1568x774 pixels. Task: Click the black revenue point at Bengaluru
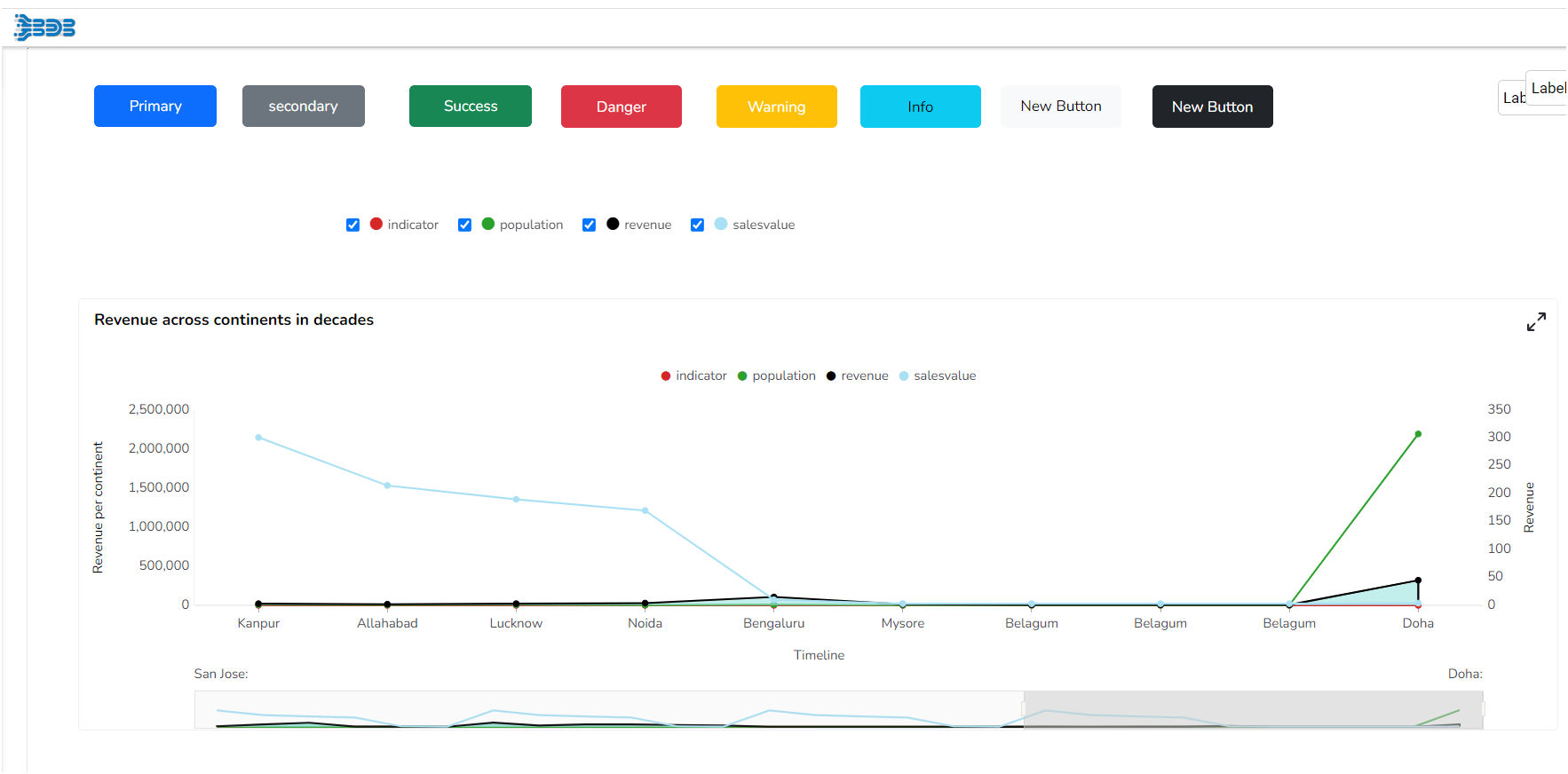(774, 597)
